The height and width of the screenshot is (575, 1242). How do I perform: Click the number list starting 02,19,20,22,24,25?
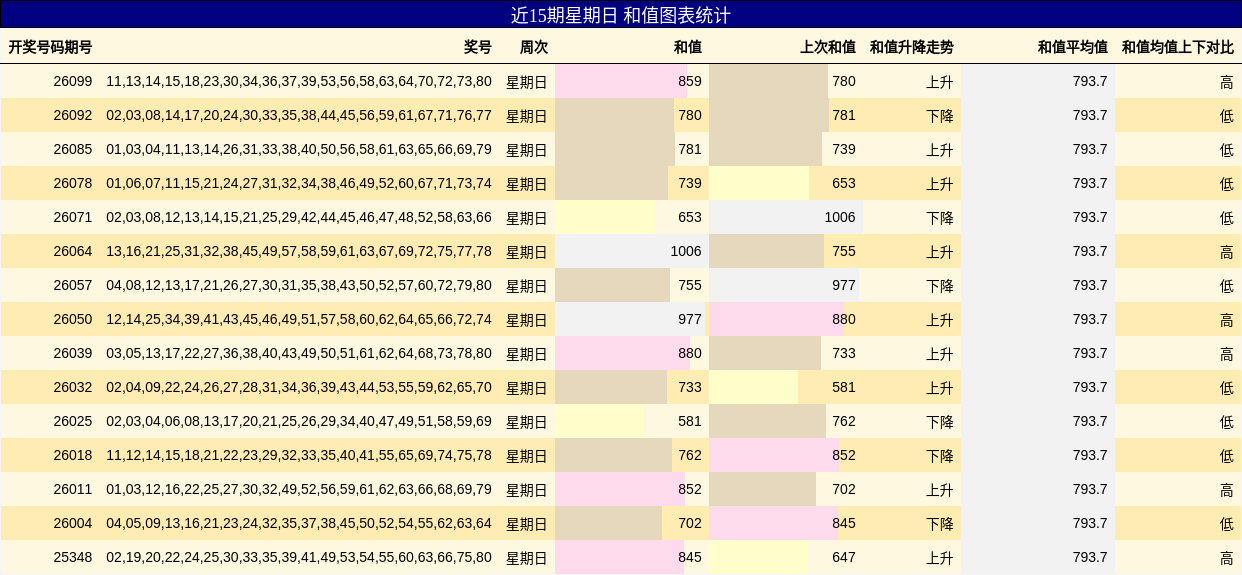tap(299, 557)
